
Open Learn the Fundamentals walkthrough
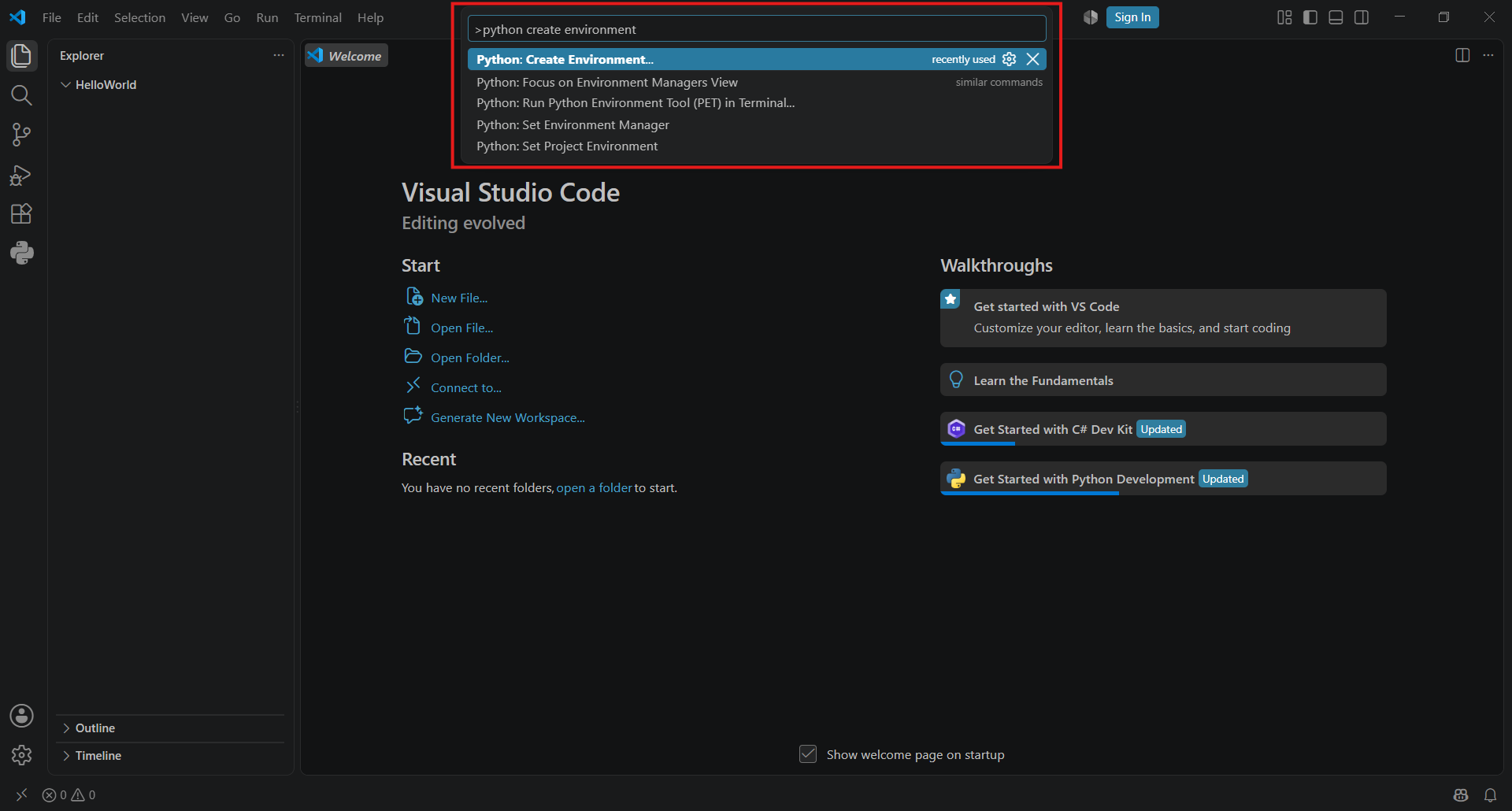[x=1163, y=380]
